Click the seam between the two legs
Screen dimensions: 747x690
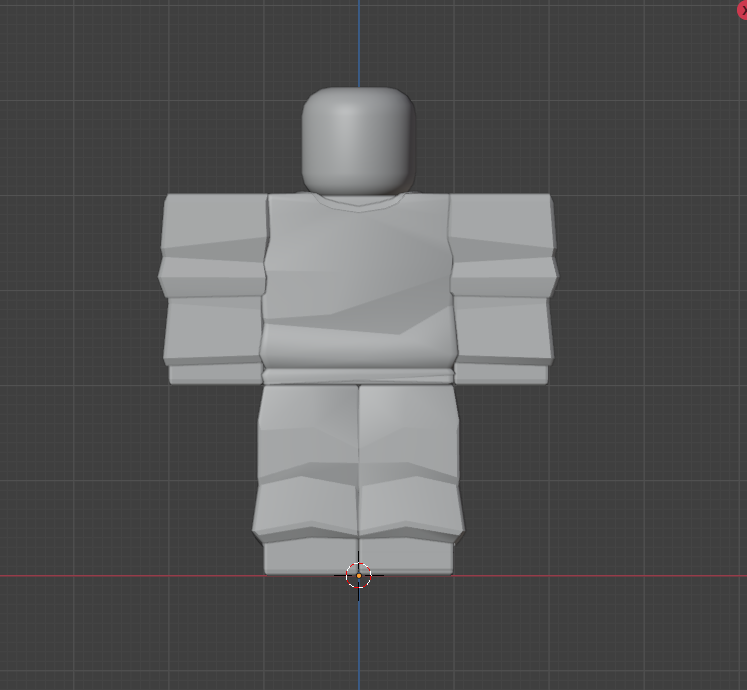click(358, 460)
